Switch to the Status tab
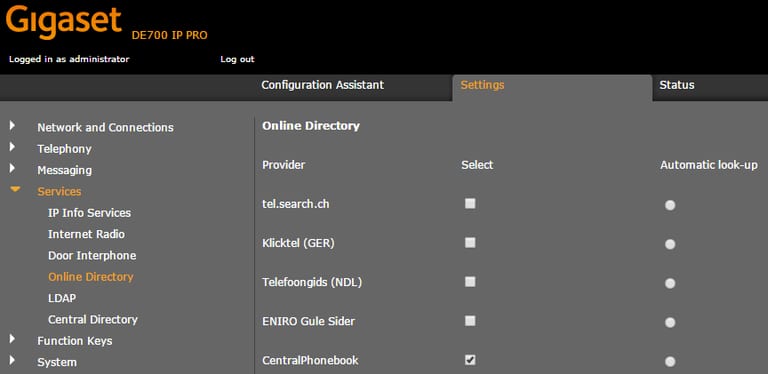Image resolution: width=768 pixels, height=374 pixels. point(676,85)
